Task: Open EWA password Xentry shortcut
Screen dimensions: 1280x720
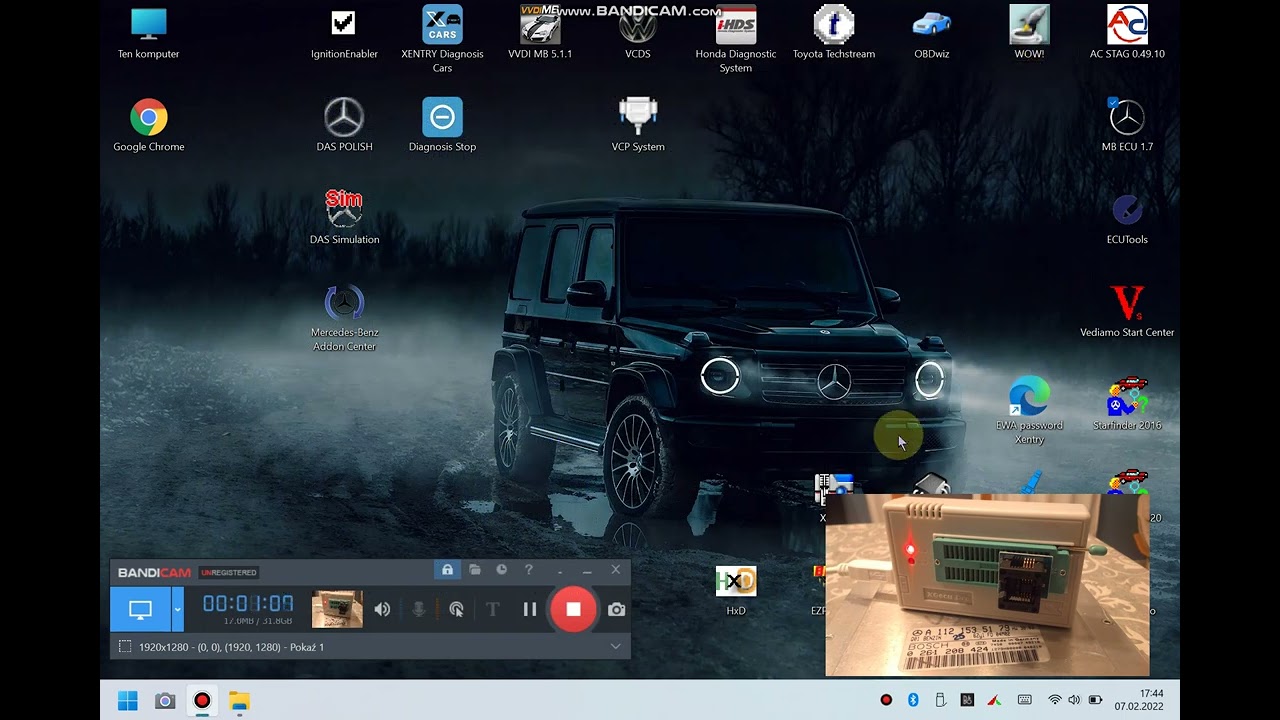Action: coord(1029,411)
